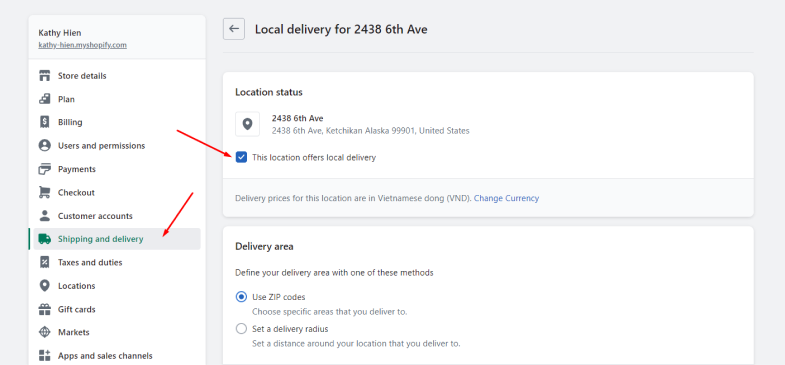Select the Use ZIP codes option
This screenshot has height=365, width=785.
click(x=241, y=297)
